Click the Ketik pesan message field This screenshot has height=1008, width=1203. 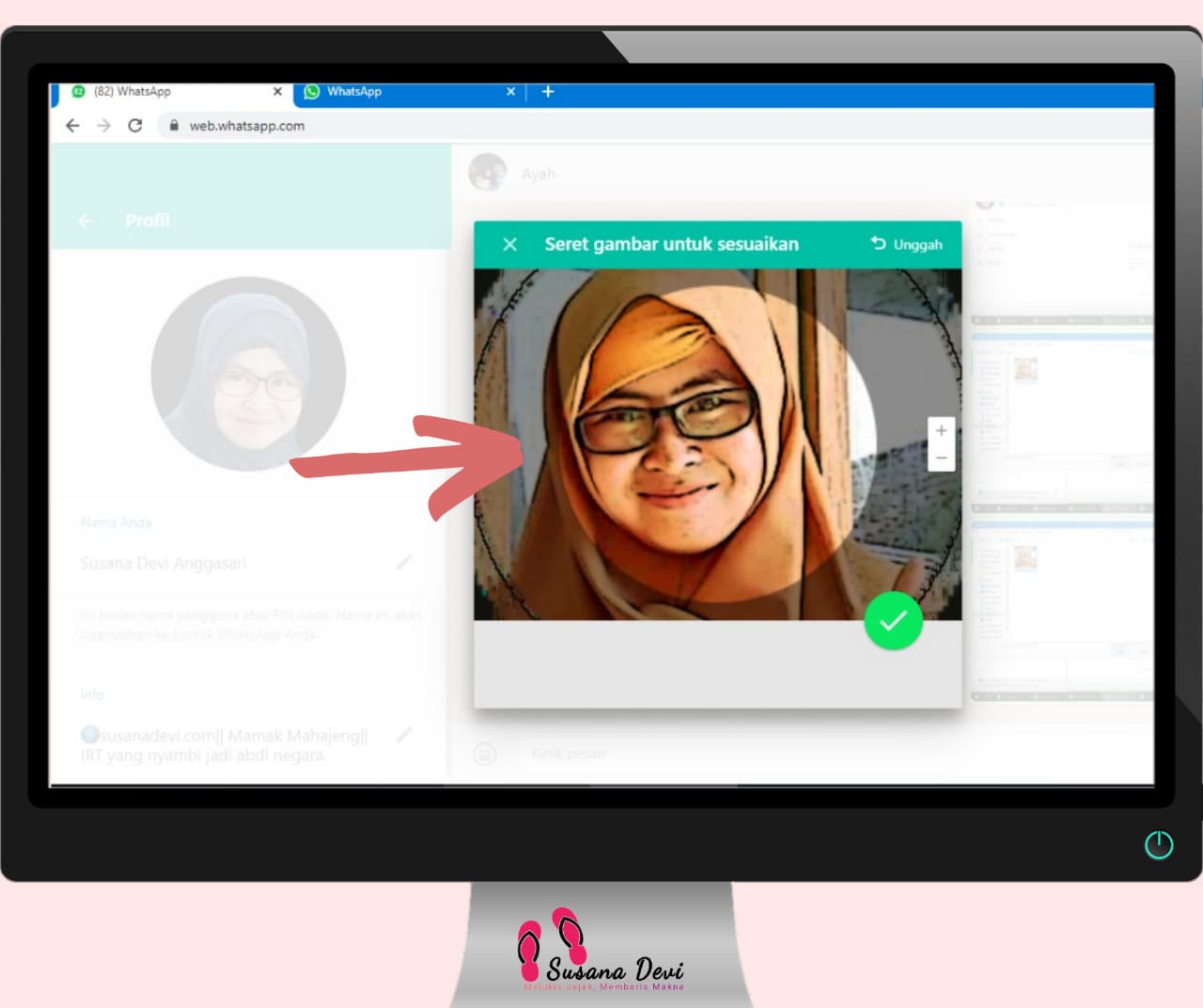pyautogui.click(x=836, y=753)
